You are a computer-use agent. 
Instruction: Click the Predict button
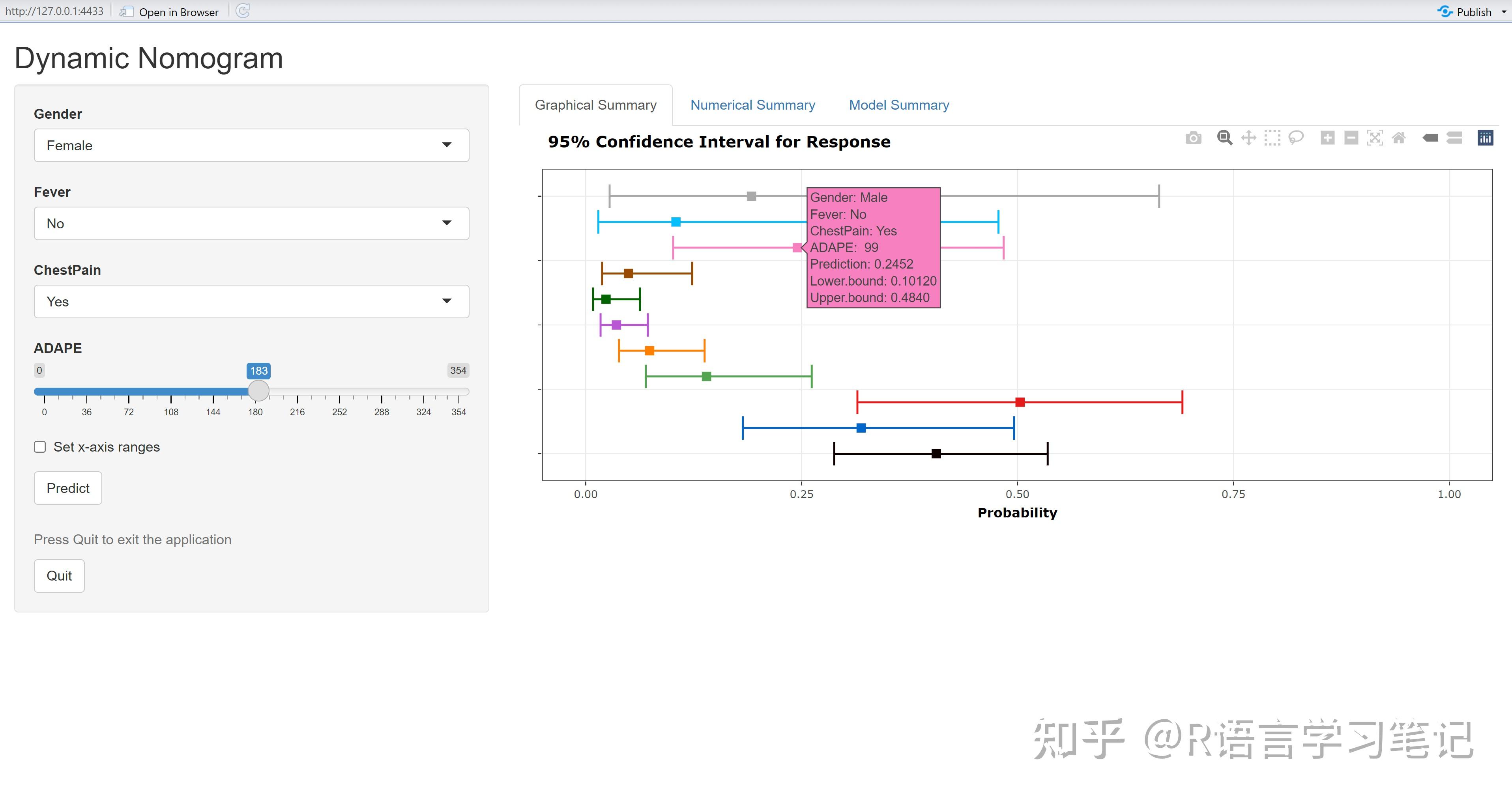click(x=68, y=488)
